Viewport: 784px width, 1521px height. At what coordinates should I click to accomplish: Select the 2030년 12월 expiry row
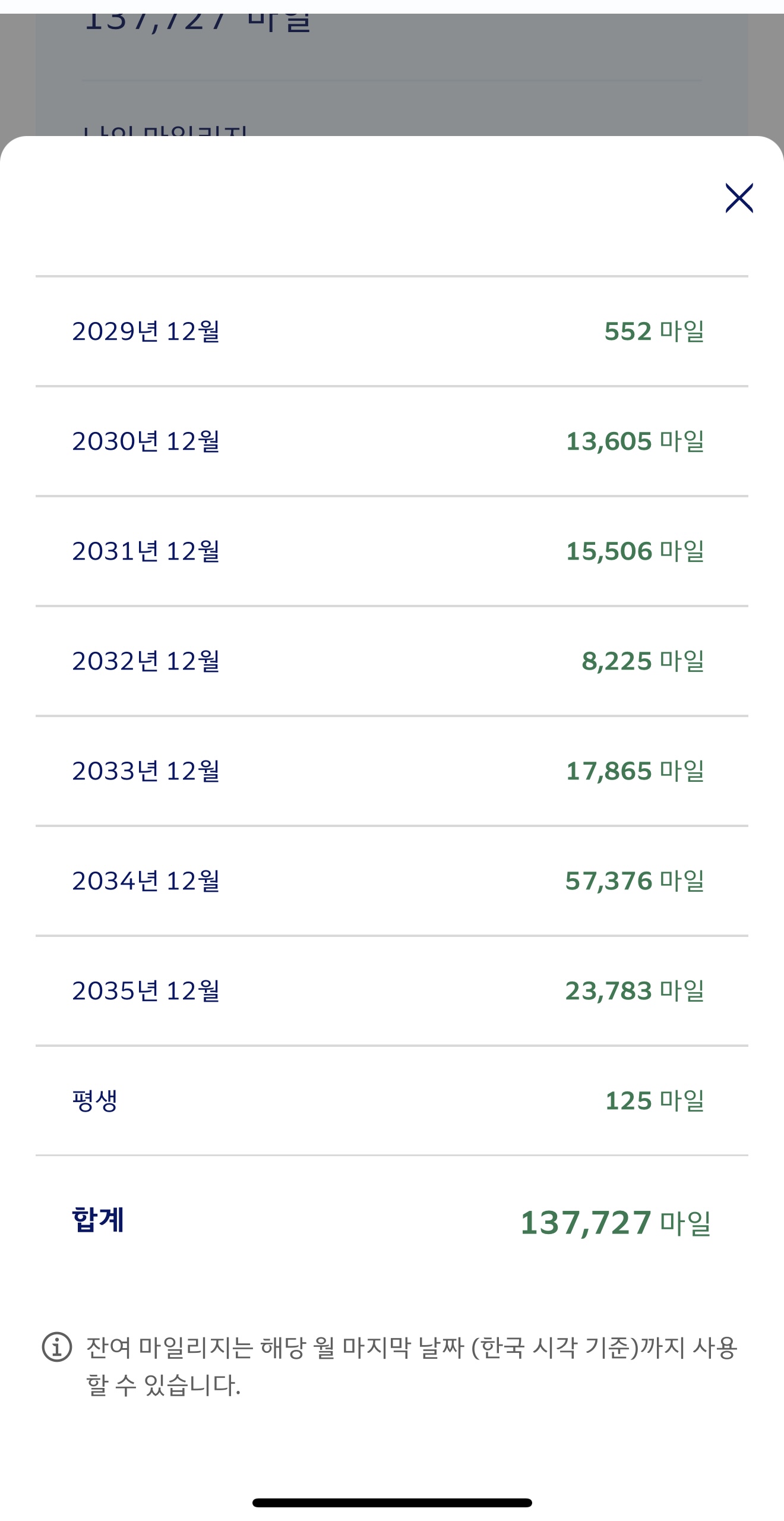tap(146, 441)
